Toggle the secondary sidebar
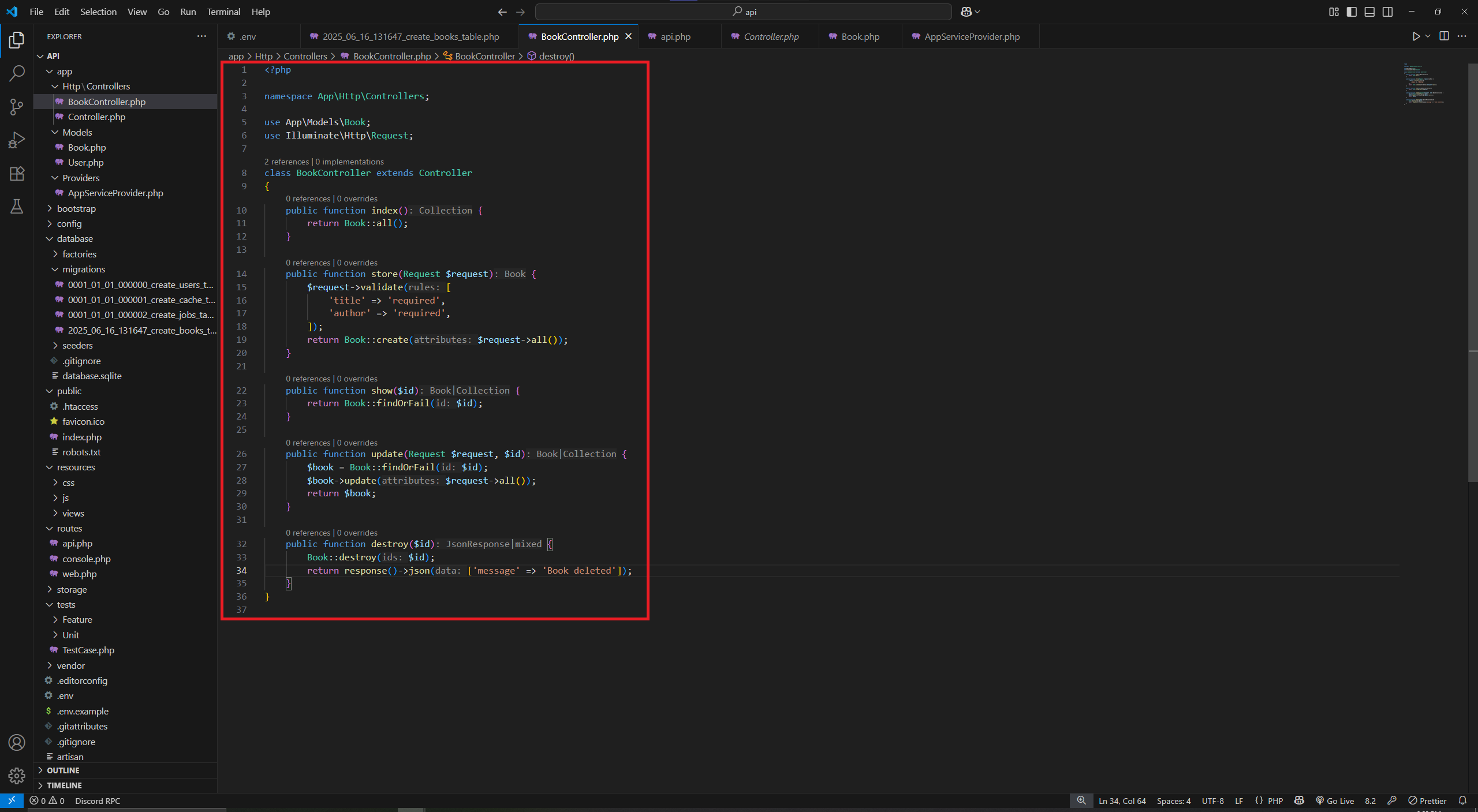Viewport: 1478px width, 812px height. 1387,12
